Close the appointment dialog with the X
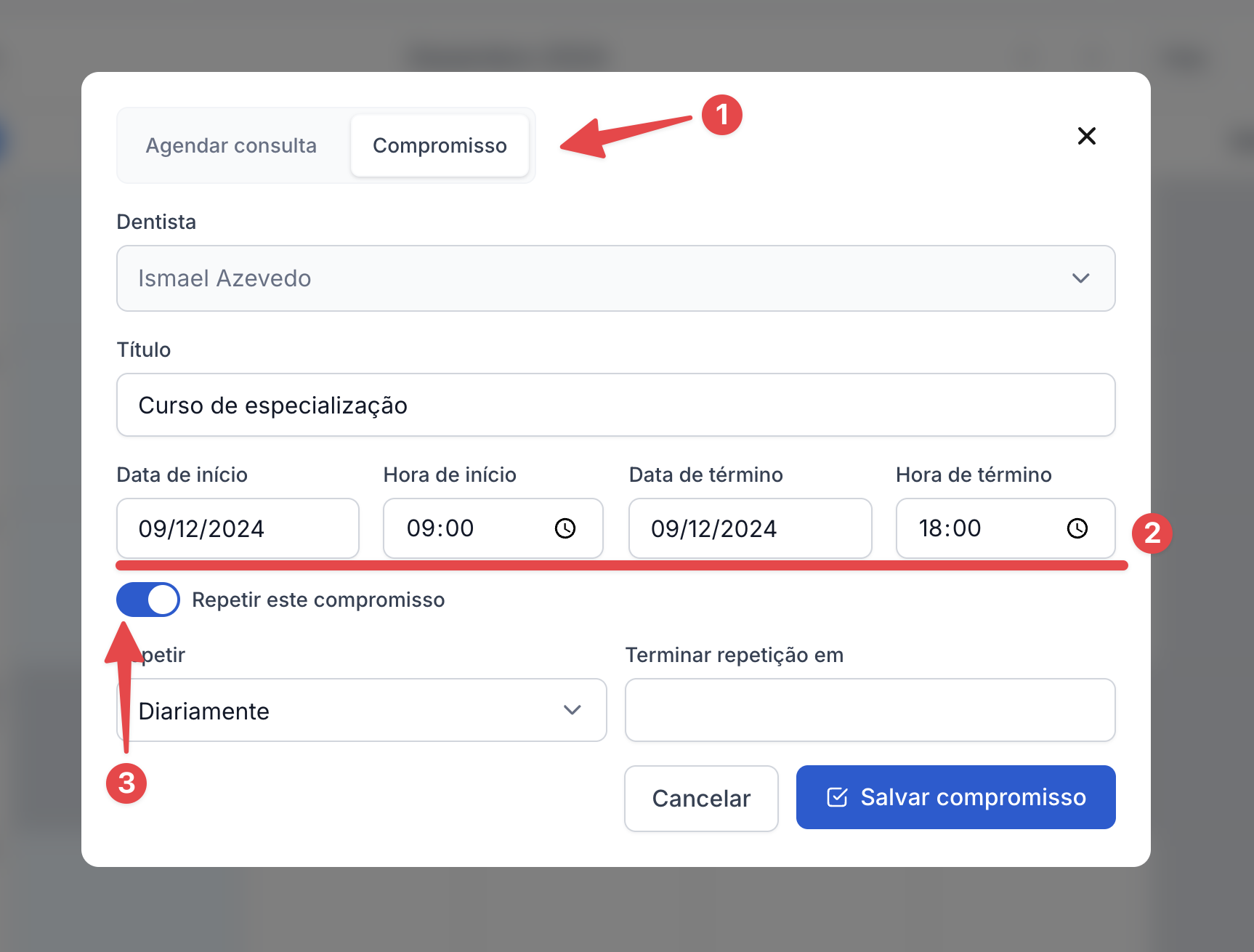Screen dimensions: 1254x952 (1086, 136)
